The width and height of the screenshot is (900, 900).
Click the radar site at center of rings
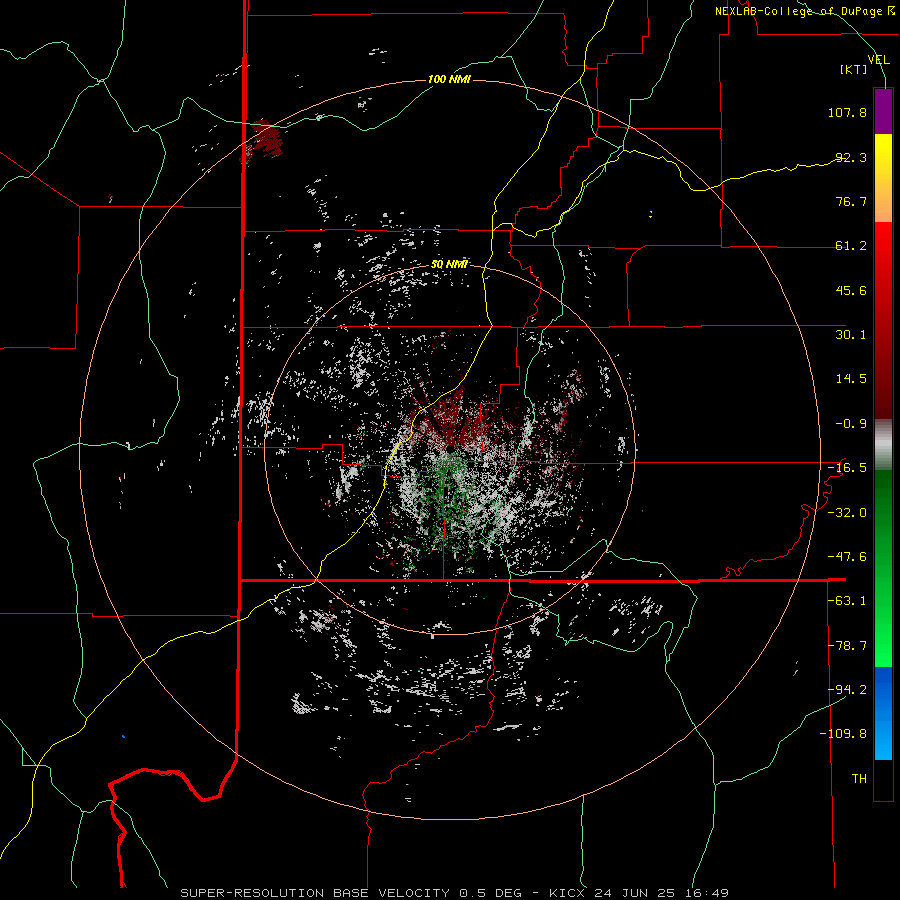(450, 449)
